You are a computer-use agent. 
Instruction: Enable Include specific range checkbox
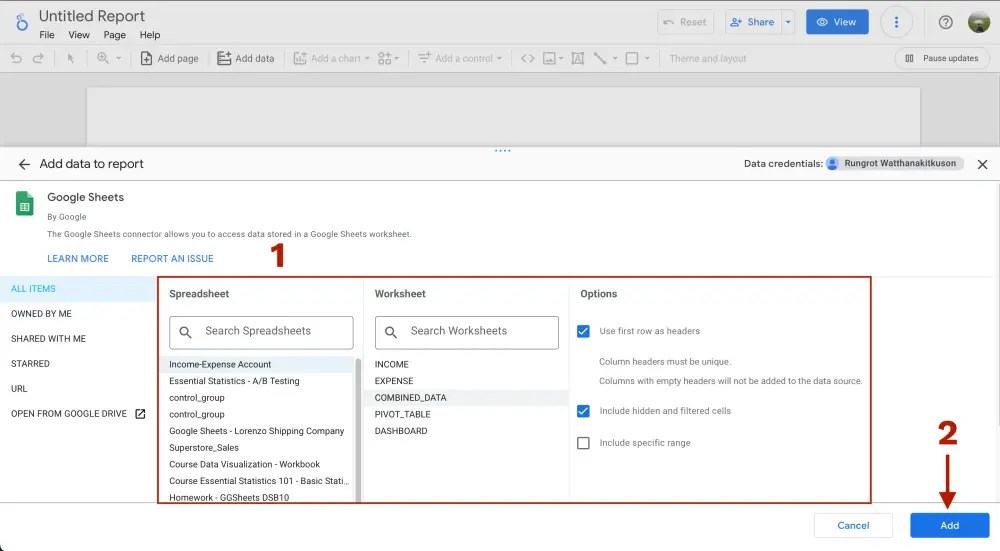[583, 443]
